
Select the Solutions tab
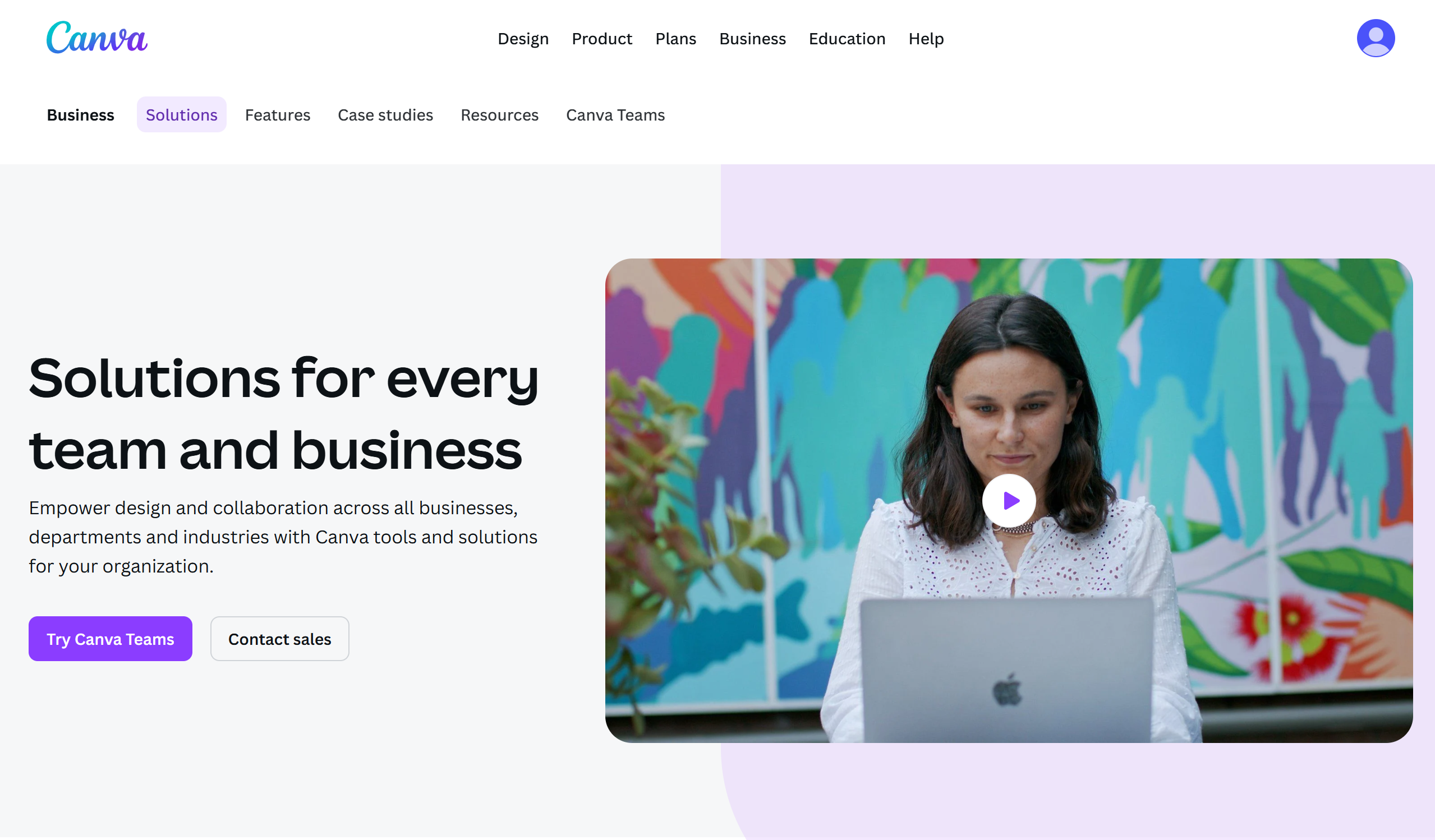pos(181,115)
